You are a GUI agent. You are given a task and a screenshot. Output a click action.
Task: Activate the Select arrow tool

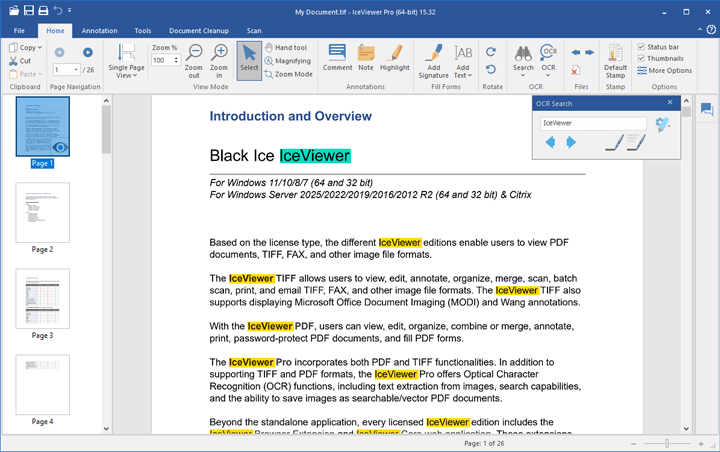(249, 61)
